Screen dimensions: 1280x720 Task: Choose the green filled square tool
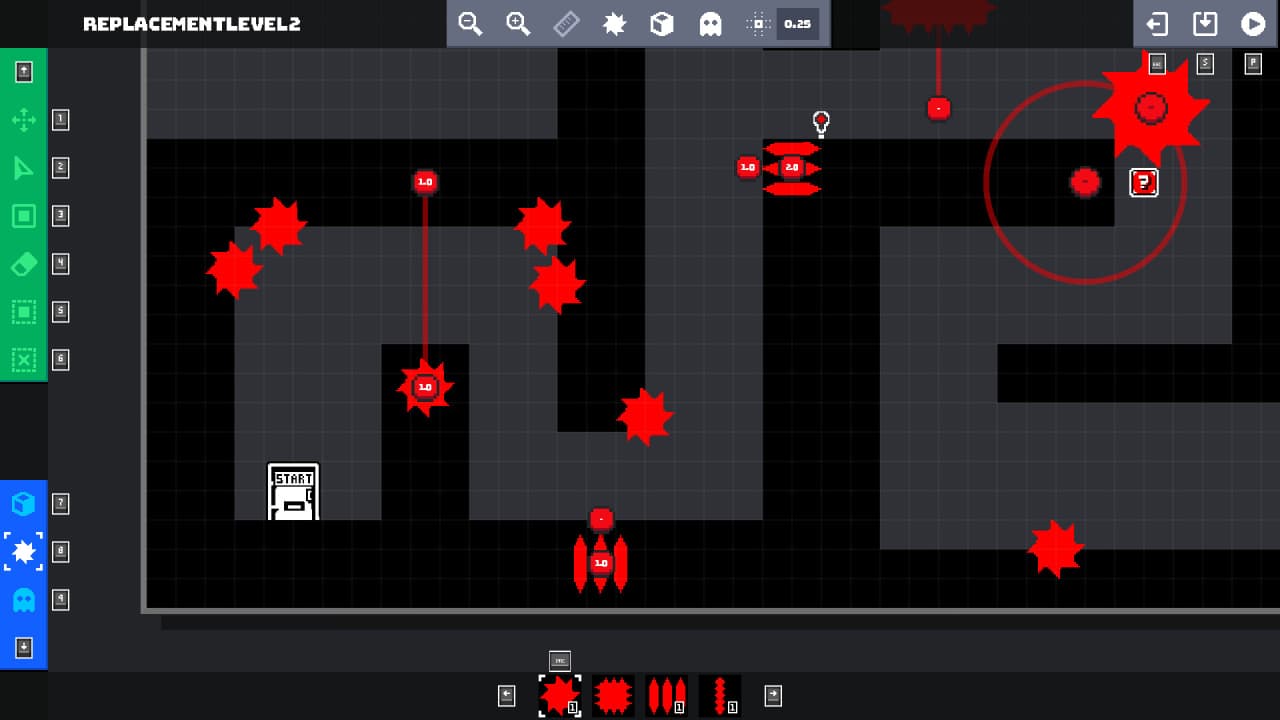pos(24,216)
